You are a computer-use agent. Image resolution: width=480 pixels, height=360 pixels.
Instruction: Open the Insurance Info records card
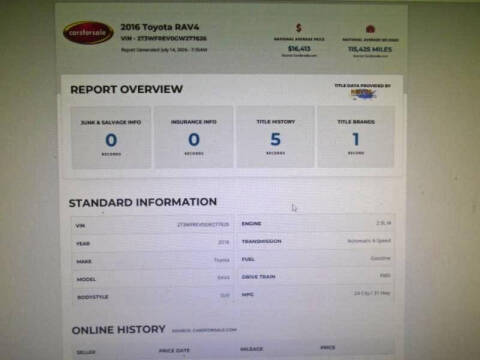194,137
